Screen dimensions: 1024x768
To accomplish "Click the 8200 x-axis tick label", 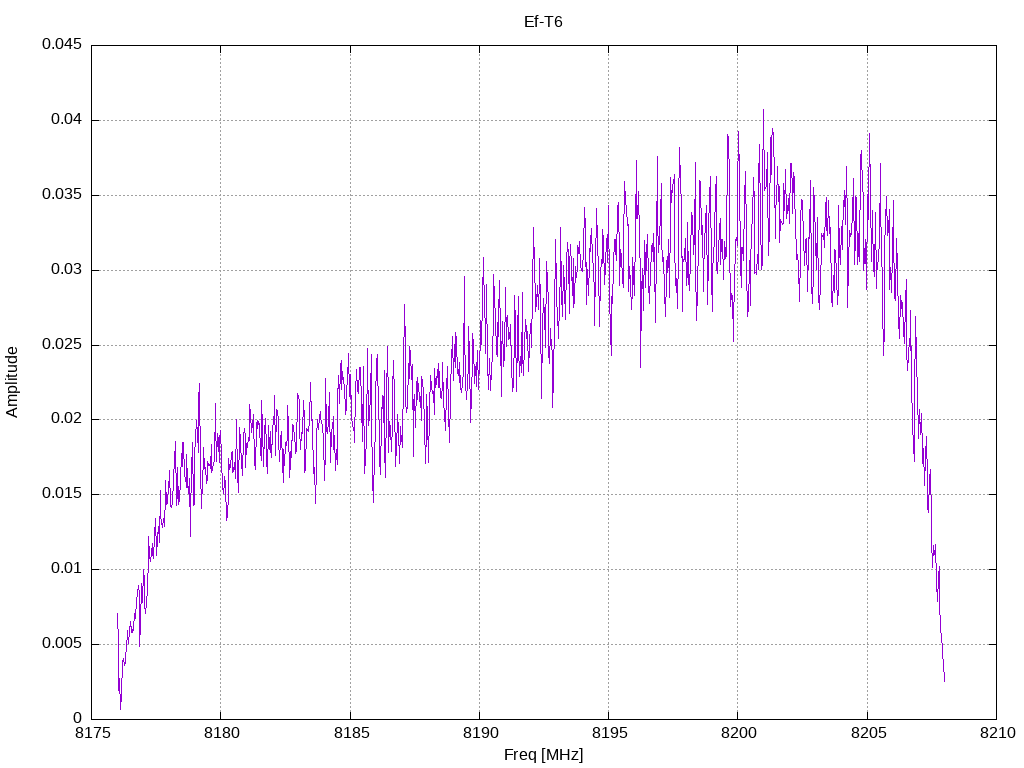I will tap(739, 733).
